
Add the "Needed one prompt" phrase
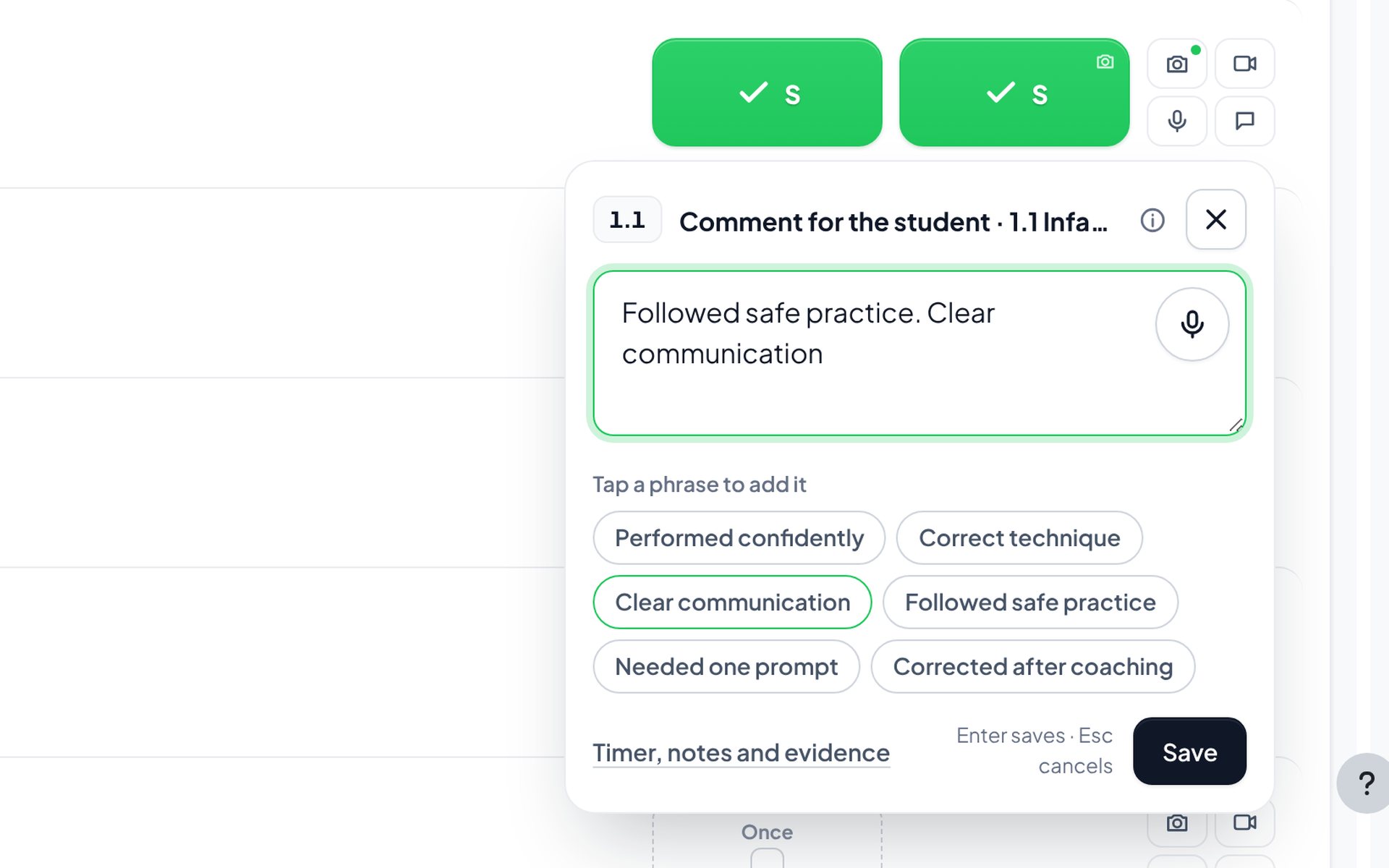click(x=726, y=666)
